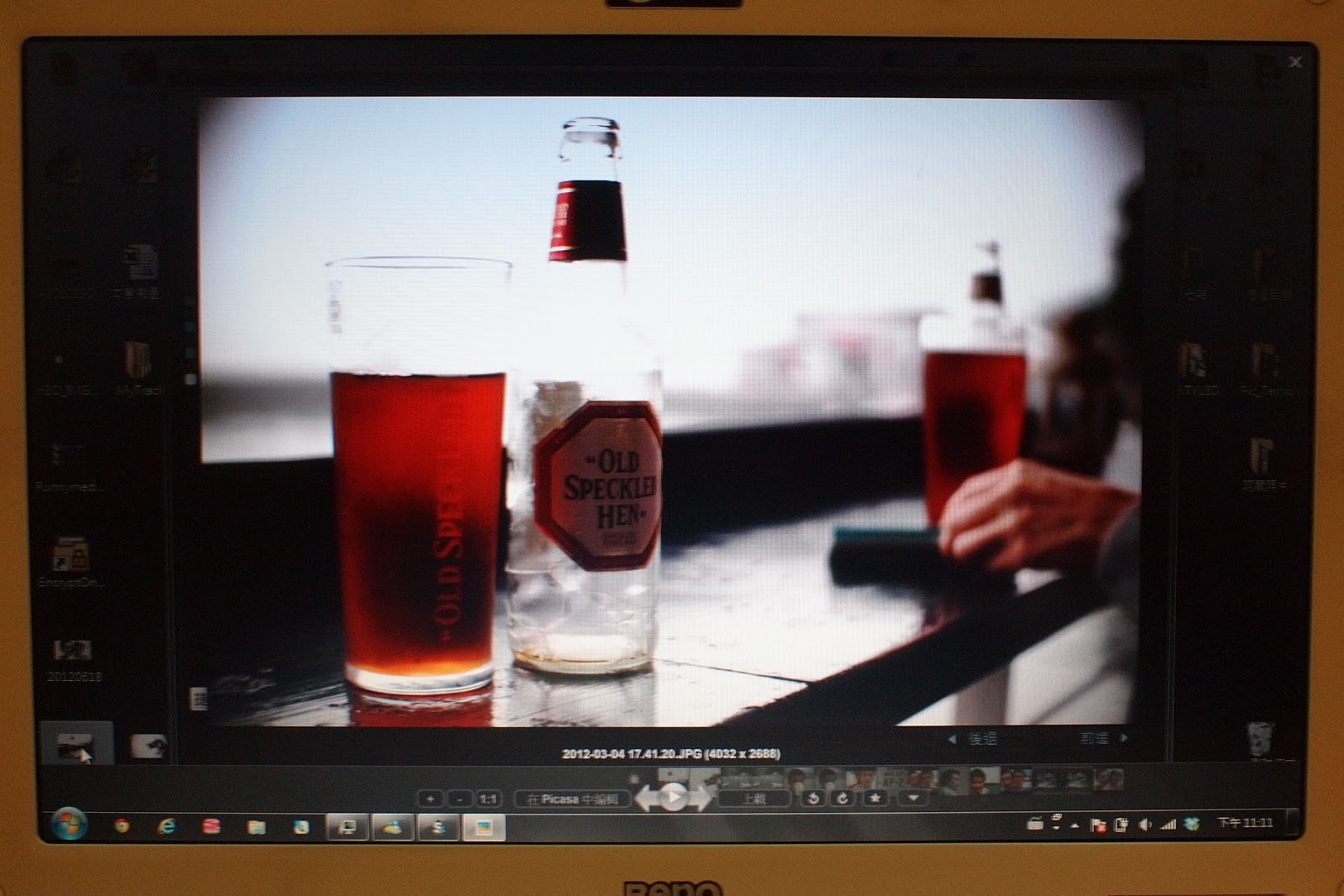Close the Picasa Photo Viewer with X

[x=1295, y=62]
